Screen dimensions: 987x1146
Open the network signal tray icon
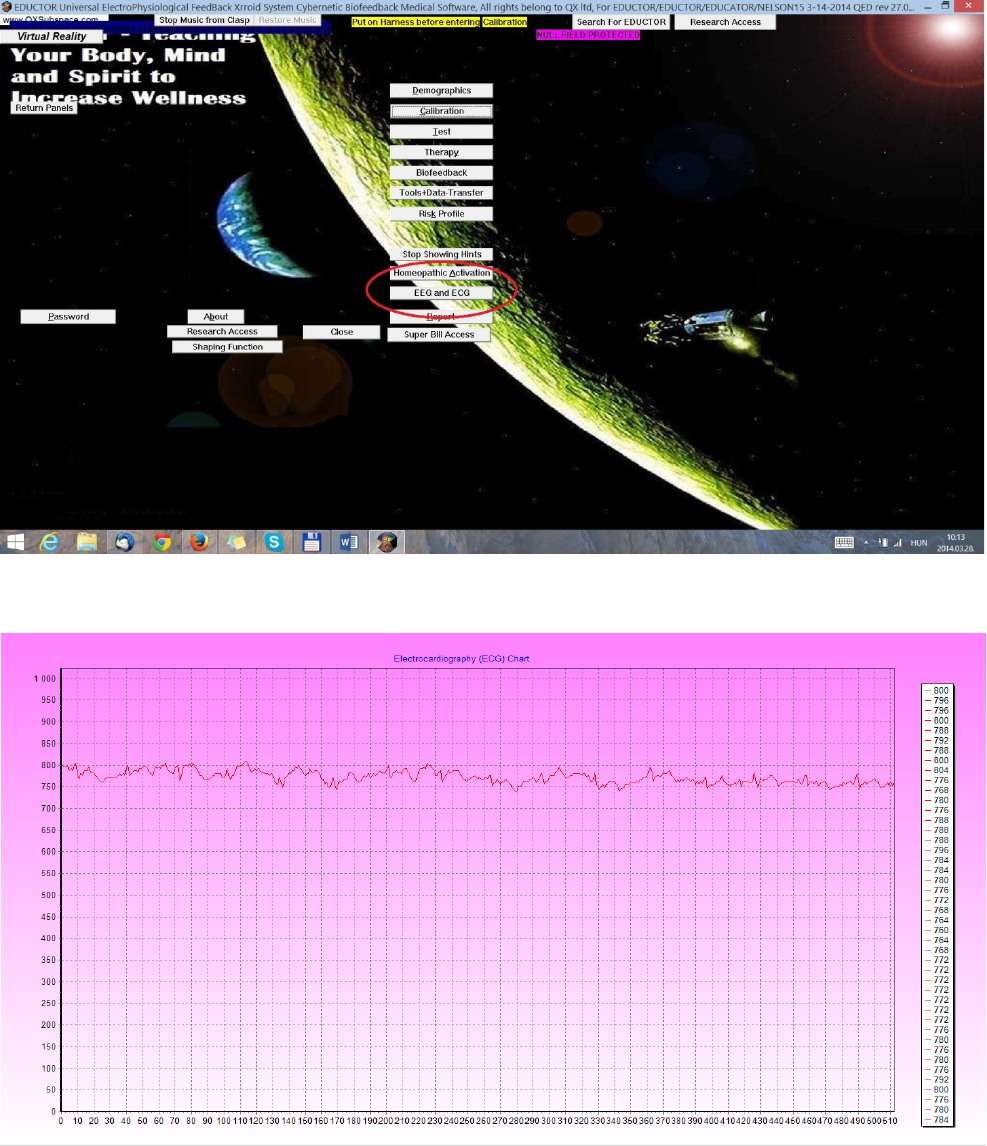pos(897,542)
